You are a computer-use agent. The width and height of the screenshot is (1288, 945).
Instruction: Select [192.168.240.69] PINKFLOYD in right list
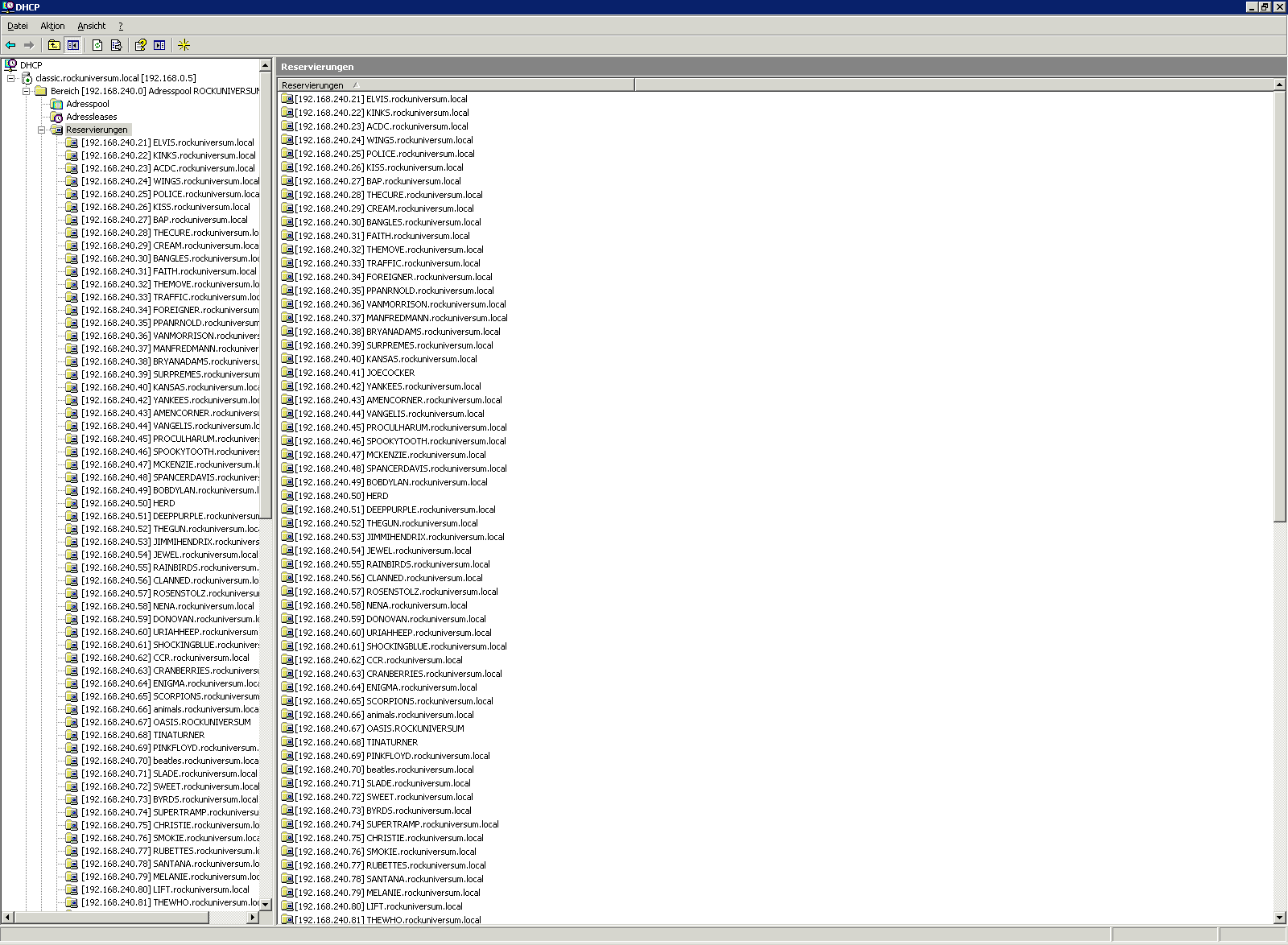392,756
